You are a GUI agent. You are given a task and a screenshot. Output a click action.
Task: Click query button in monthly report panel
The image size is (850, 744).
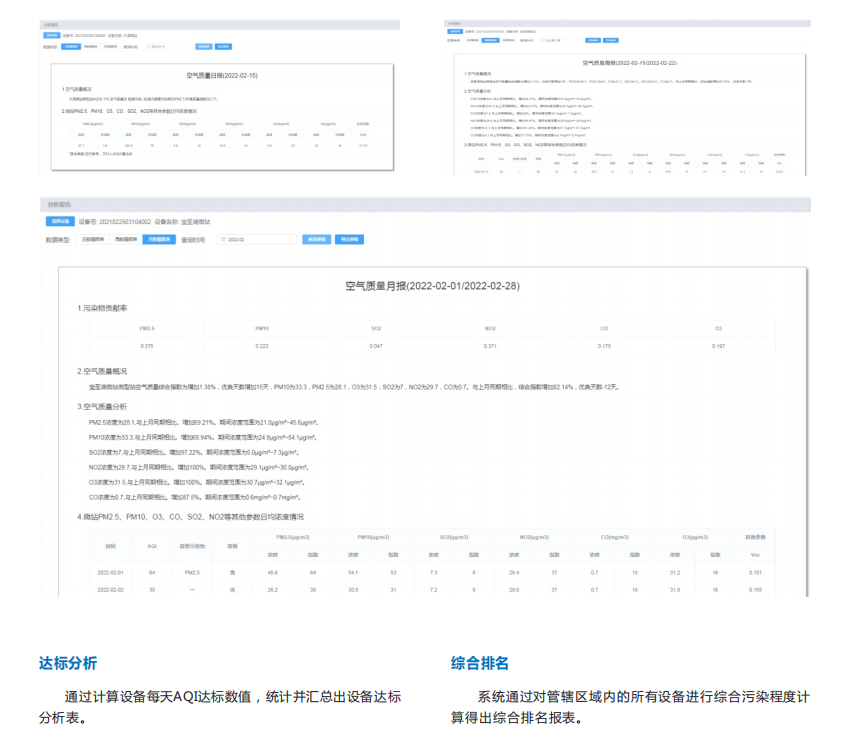(317, 239)
